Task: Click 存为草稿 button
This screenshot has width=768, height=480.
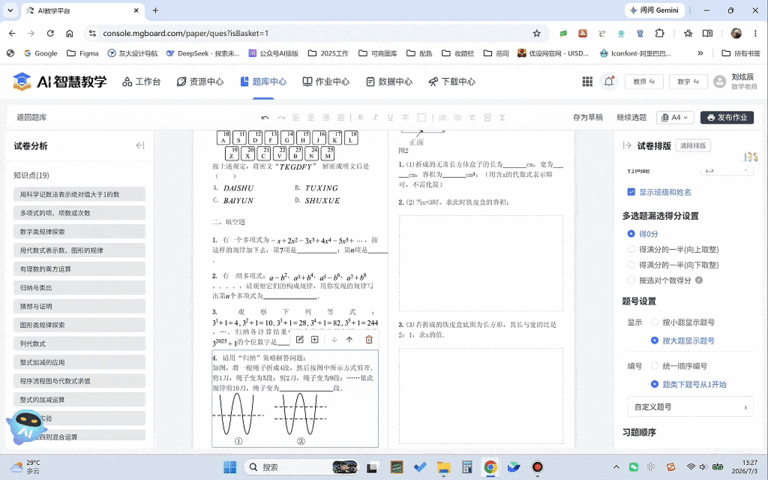Action: (x=587, y=118)
